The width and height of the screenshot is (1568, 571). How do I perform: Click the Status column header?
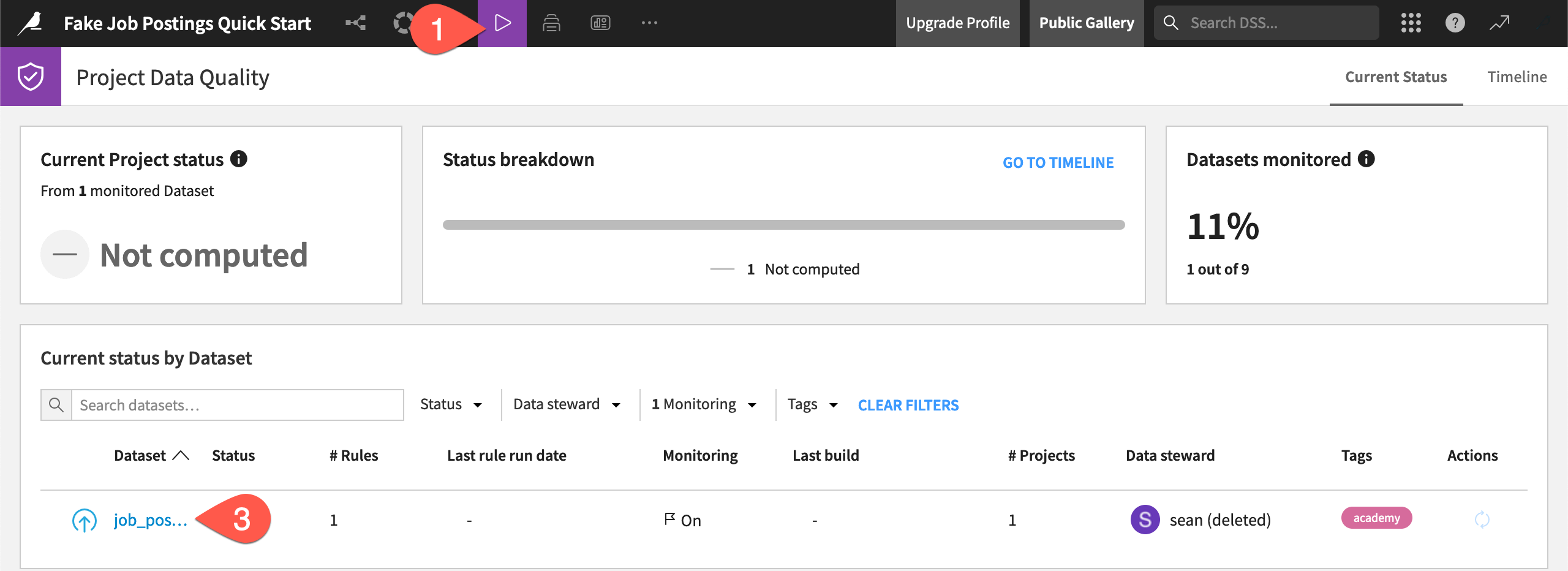tap(233, 455)
